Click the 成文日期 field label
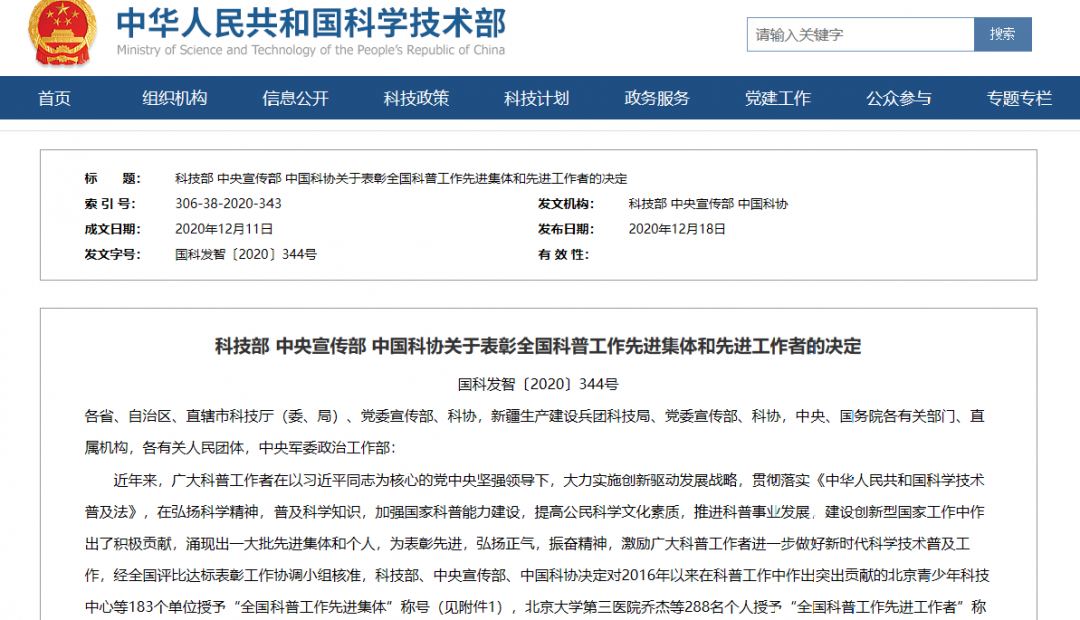Viewport: 1080px width, 620px height. (112, 229)
